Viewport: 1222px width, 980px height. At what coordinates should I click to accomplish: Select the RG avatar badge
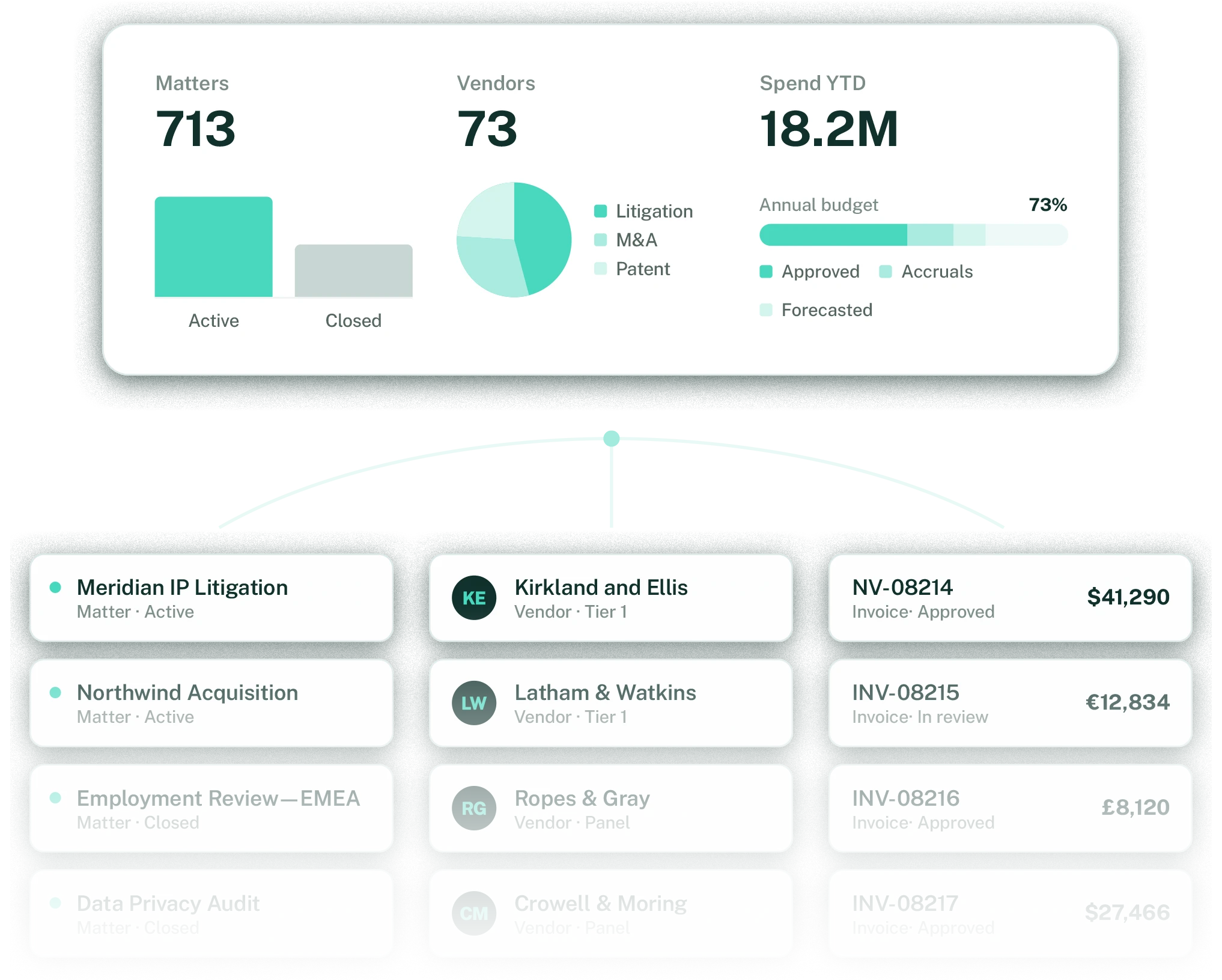(x=474, y=808)
